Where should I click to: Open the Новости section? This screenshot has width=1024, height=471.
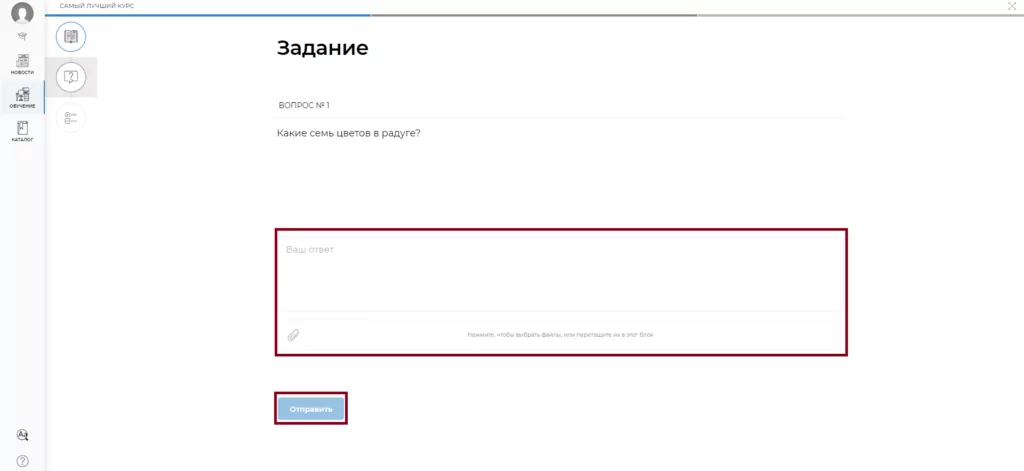[22, 64]
